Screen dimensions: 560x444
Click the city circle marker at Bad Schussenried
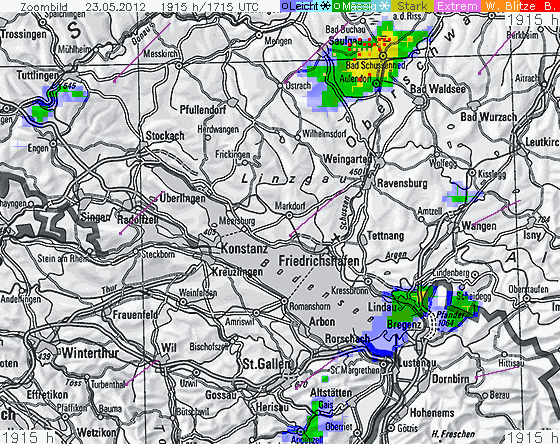tap(383, 56)
